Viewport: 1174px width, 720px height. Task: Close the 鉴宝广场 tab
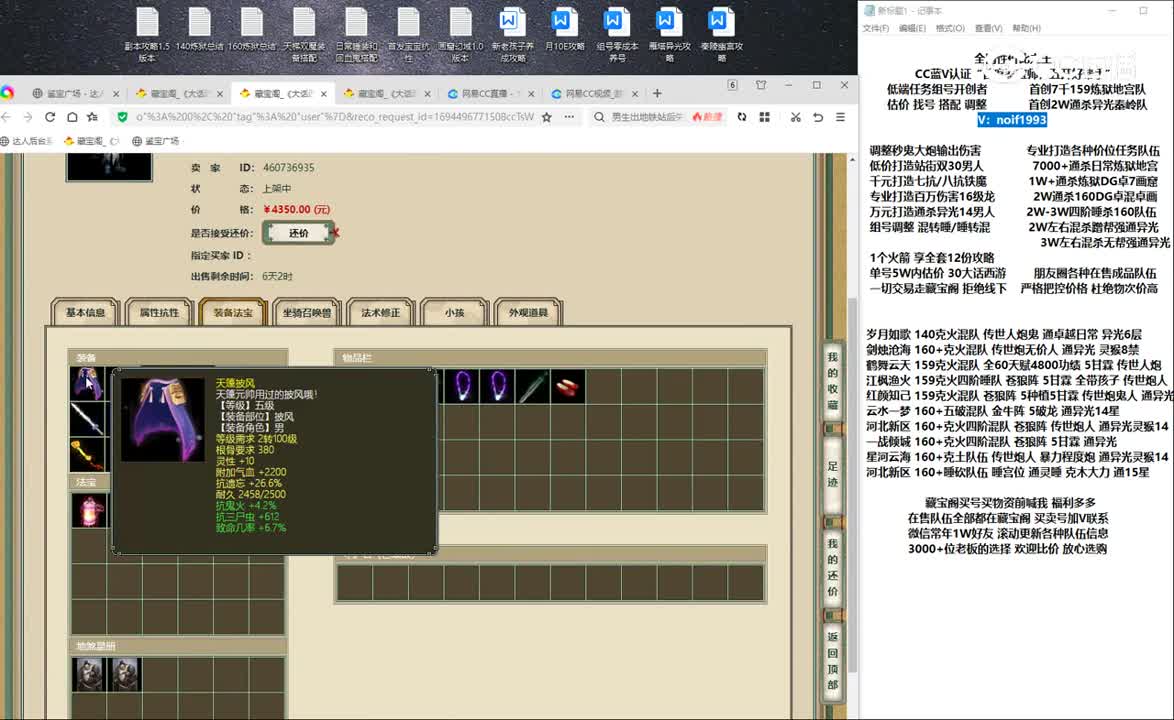click(115, 94)
